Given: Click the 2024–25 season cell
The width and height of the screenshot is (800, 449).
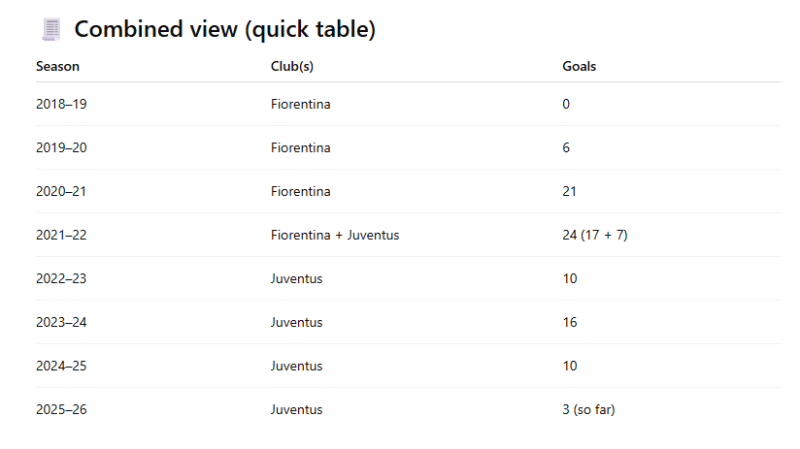Looking at the screenshot, I should coord(61,366).
